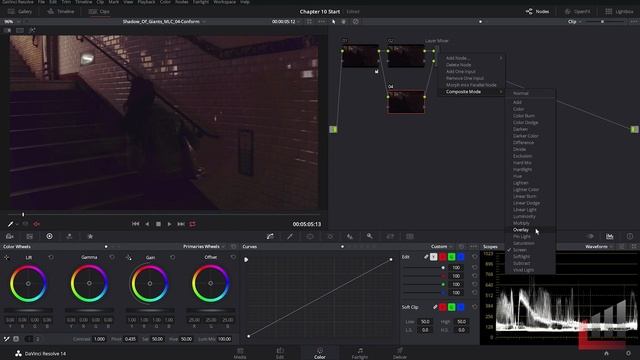Screen dimensions: 640x360
Task: Toggle the Y luminance channel in Edit
Action: pyautogui.click(x=433, y=257)
